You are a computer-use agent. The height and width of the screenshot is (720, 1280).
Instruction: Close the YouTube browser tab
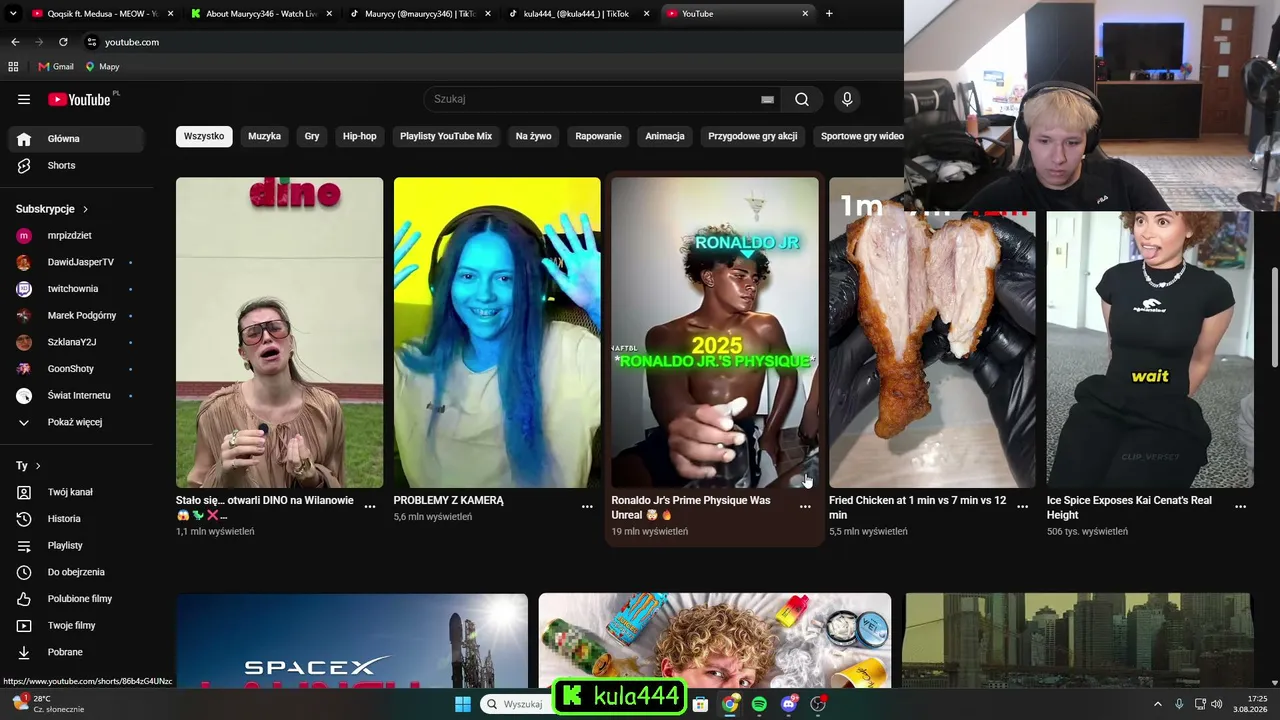(x=805, y=14)
